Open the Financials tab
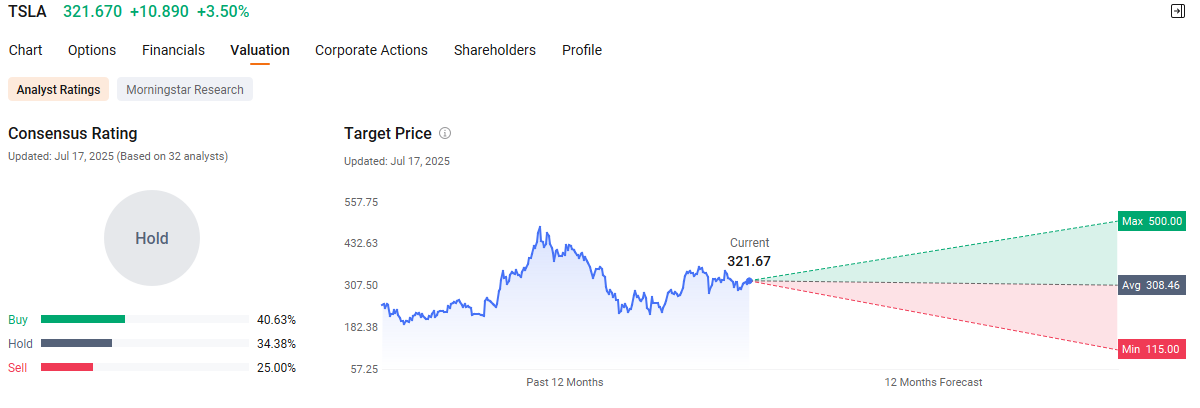Viewport: 1200px width, 408px height. pyautogui.click(x=173, y=50)
